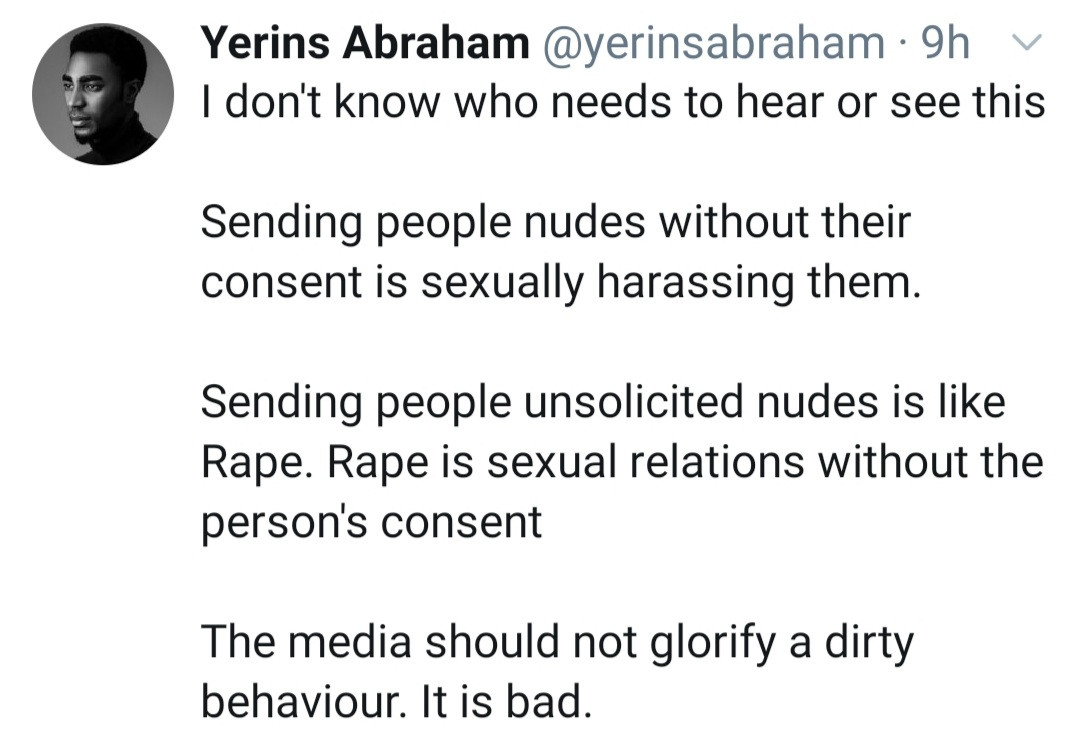
Task: Click the line "Sending people unsolicited nudes is like"
Action: point(603,403)
